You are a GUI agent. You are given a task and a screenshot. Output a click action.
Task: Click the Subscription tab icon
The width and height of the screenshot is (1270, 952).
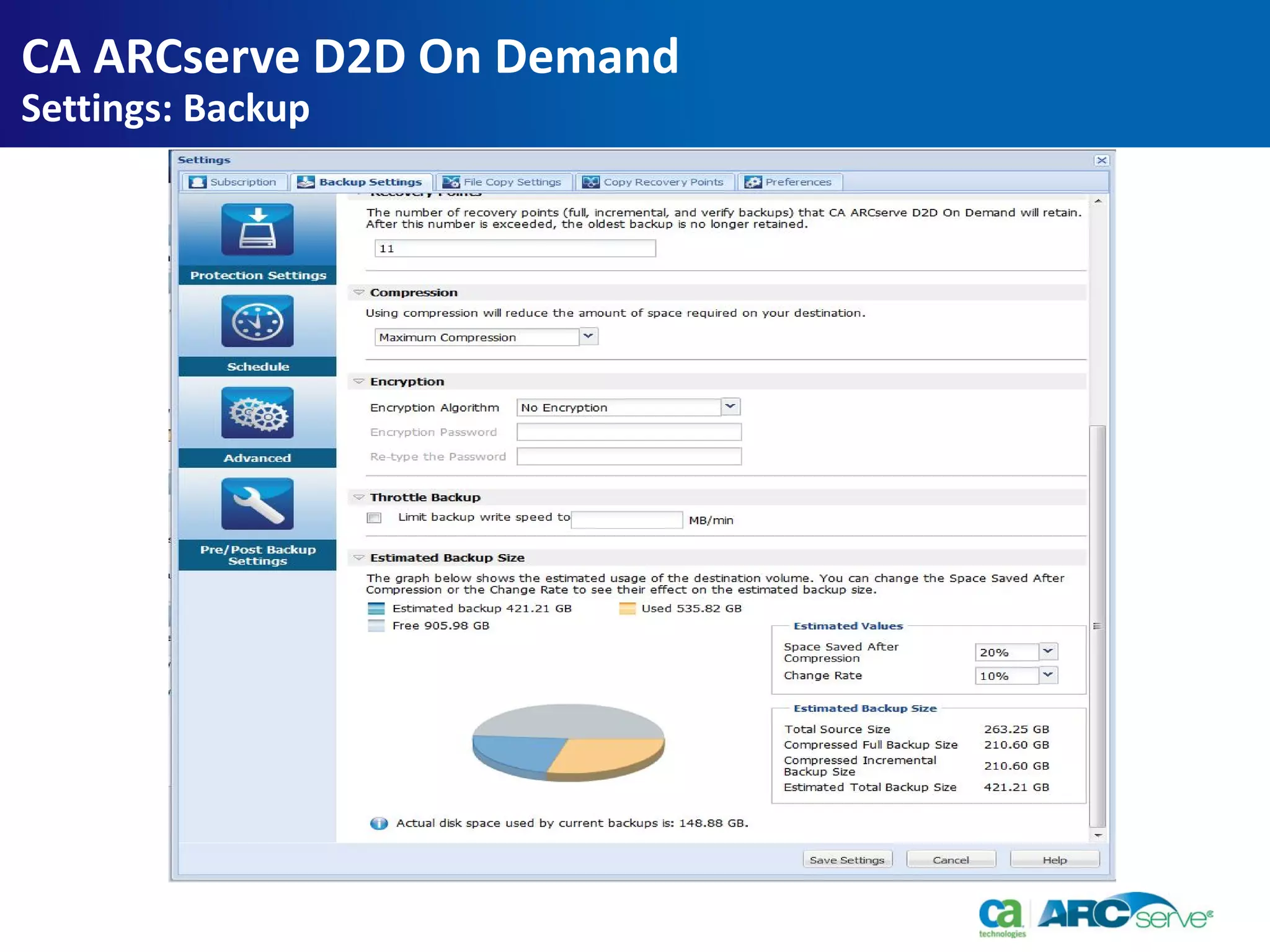[x=198, y=182]
